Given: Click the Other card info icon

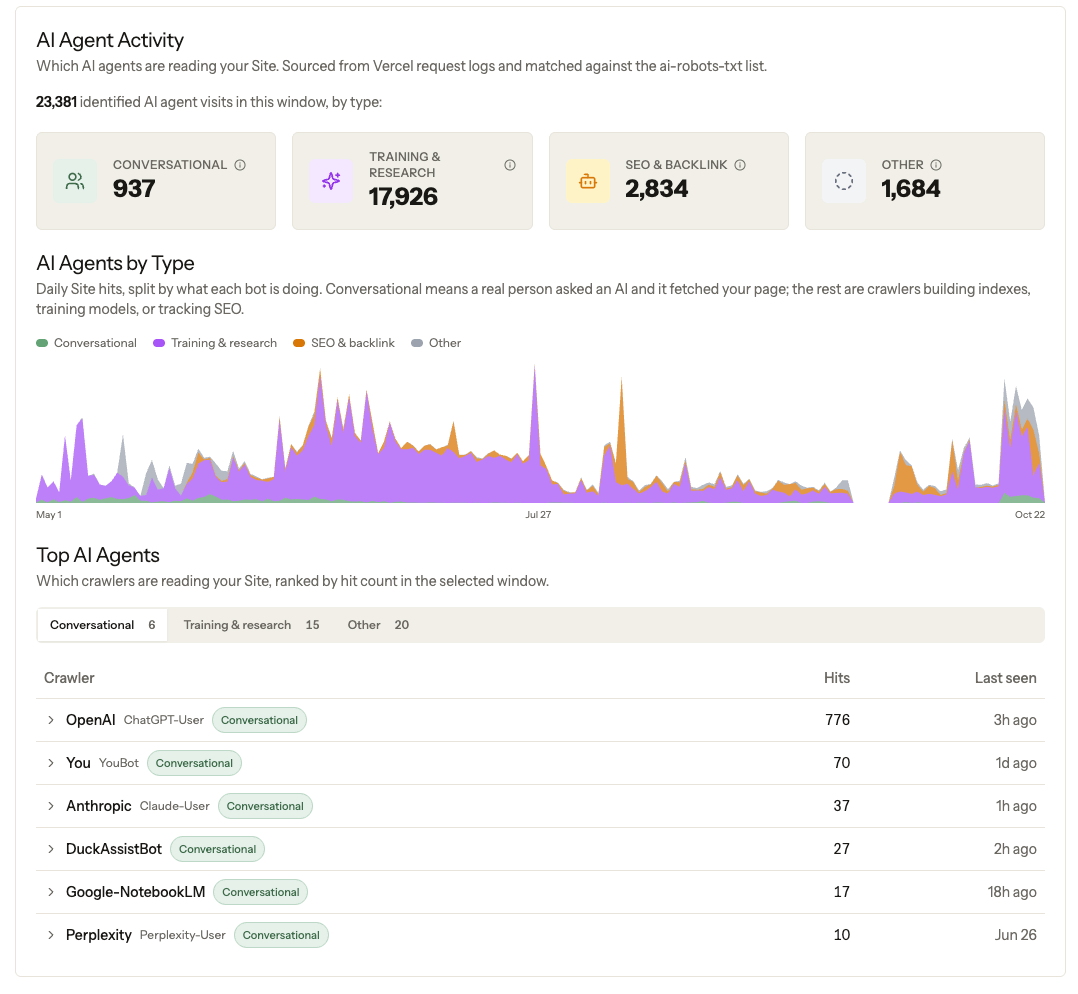Looking at the screenshot, I should coord(936,165).
